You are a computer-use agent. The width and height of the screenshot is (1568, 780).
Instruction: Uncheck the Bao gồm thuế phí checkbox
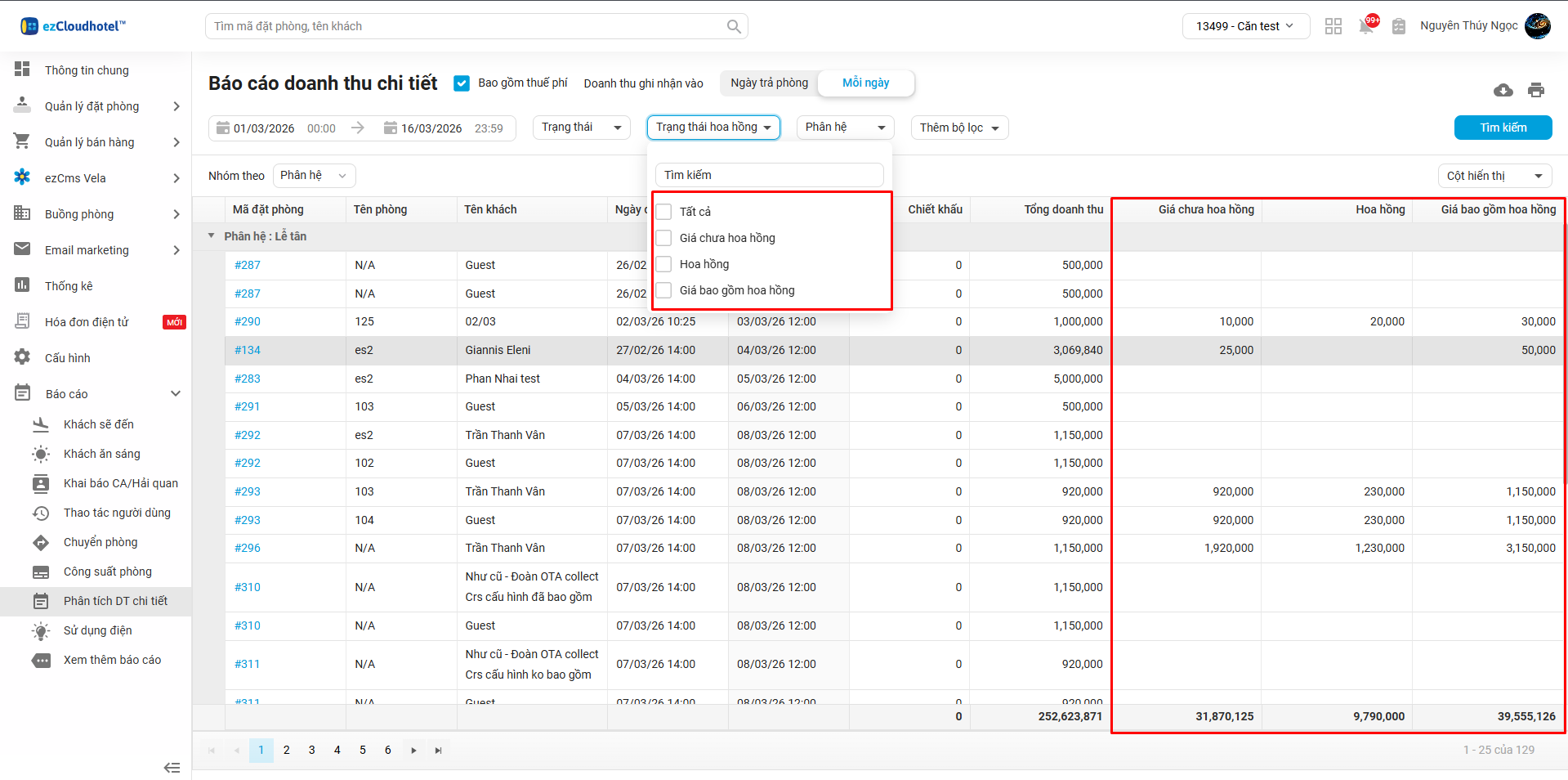click(462, 83)
